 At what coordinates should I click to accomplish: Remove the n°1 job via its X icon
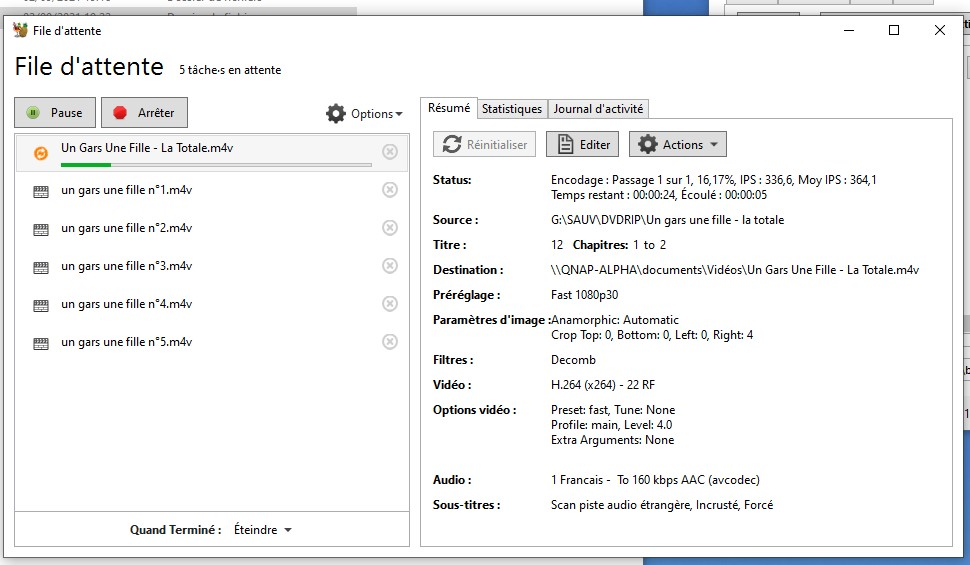[390, 190]
